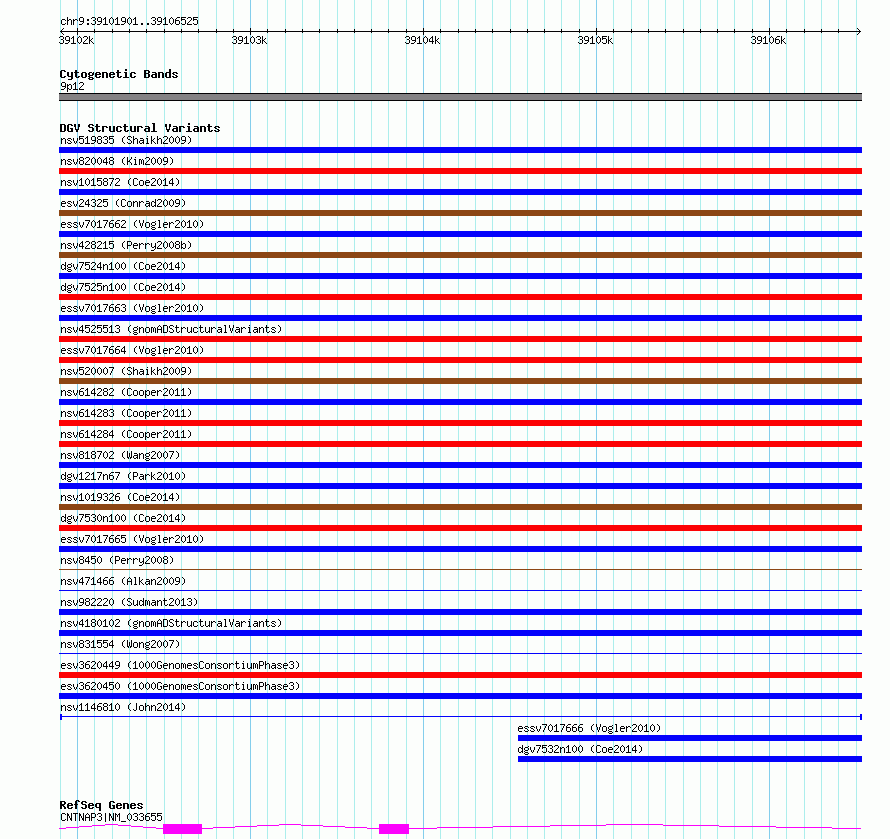This screenshot has width=890, height=839.
Task: Click the blue bar under essv7017666
Action: [690, 739]
